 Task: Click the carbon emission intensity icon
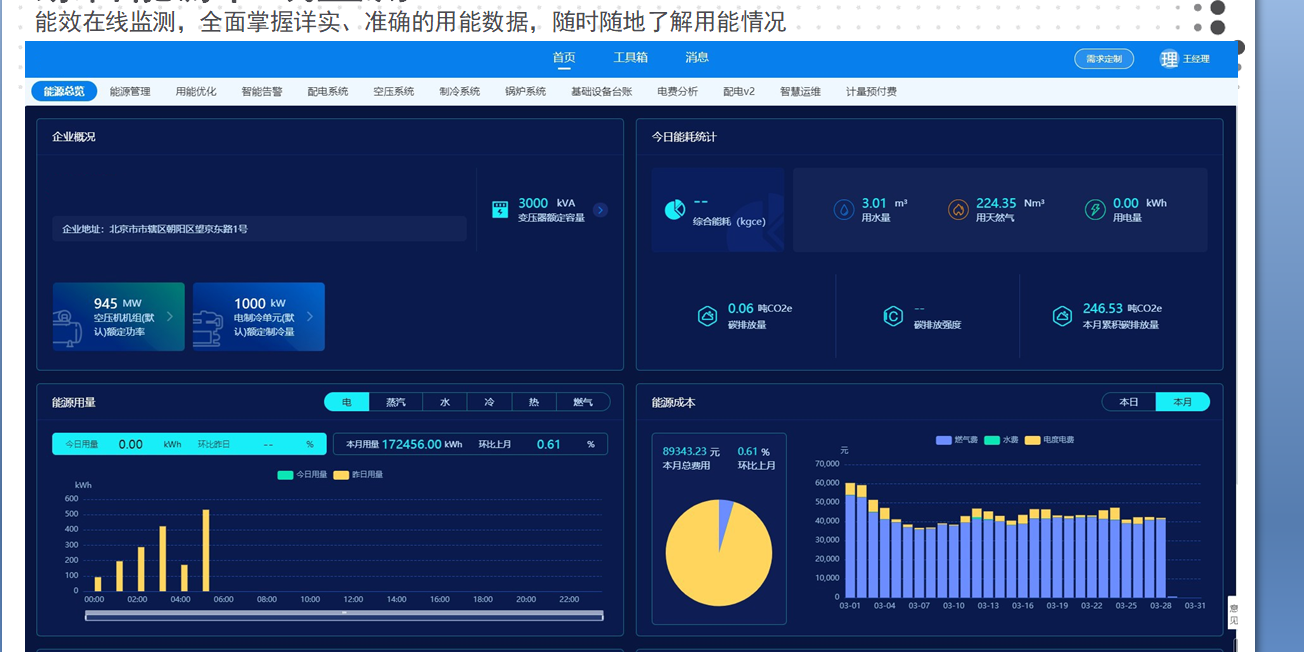point(893,317)
